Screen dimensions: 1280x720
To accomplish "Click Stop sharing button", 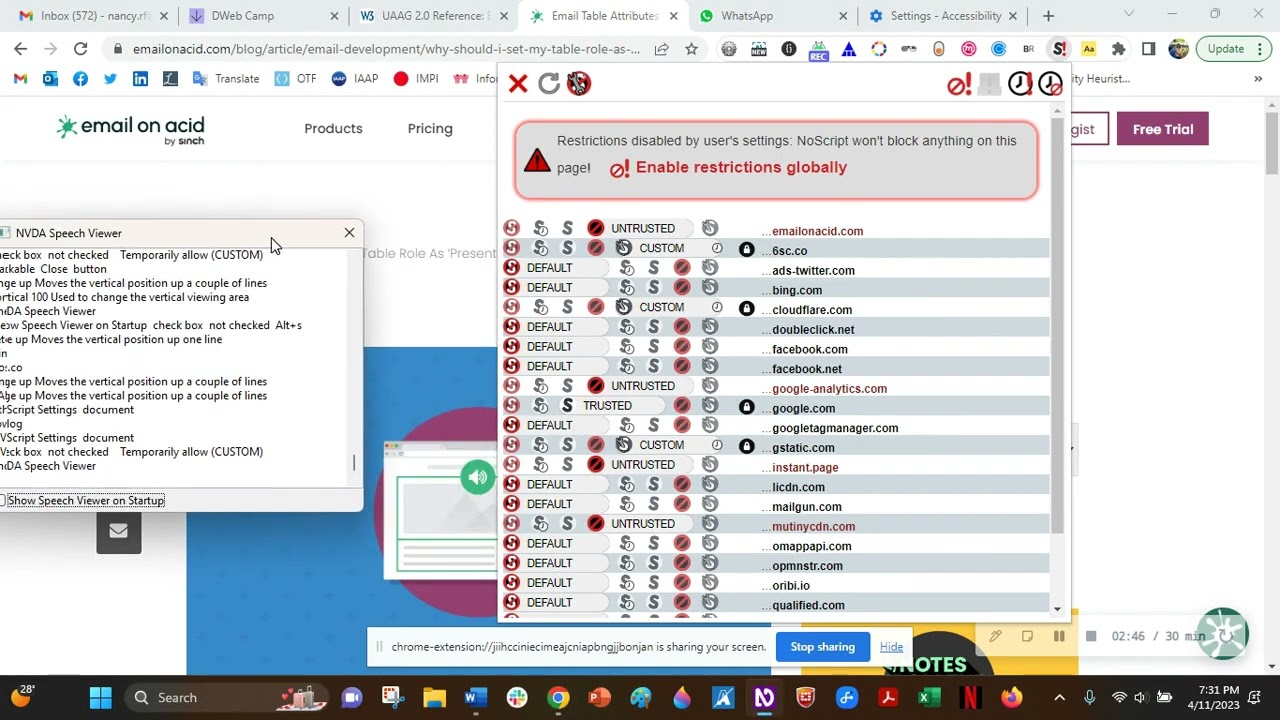I will [x=823, y=647].
